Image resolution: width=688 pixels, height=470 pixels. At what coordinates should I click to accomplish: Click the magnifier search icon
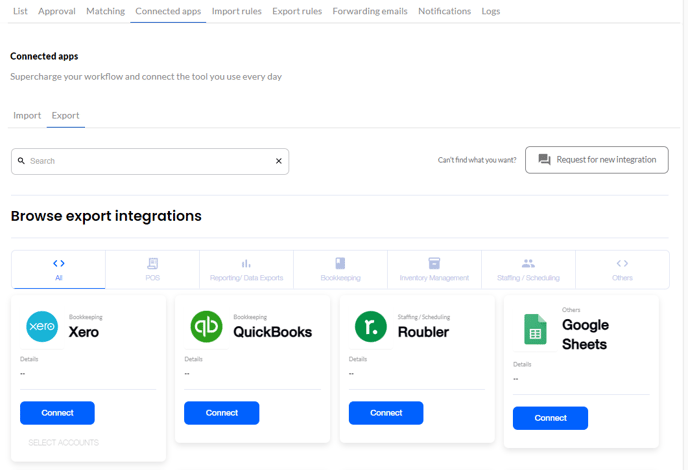tap(21, 161)
